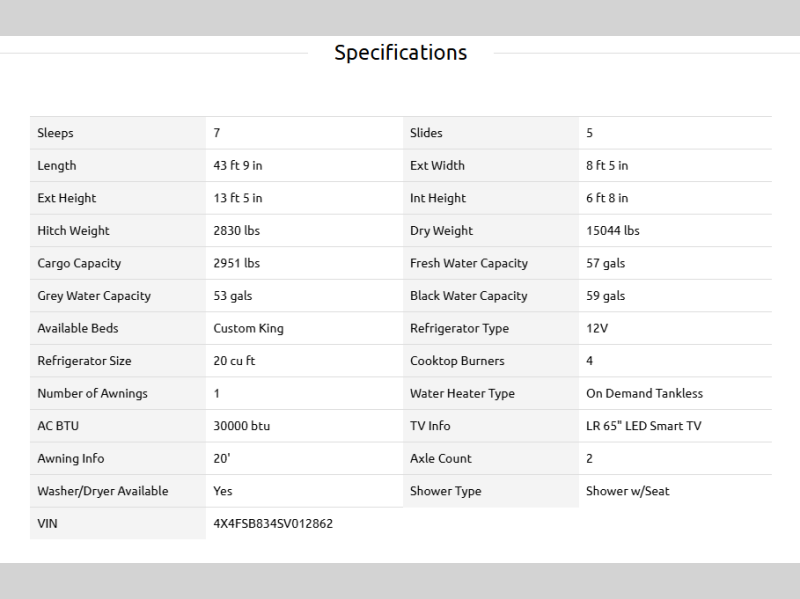The width and height of the screenshot is (800, 599).
Task: Click the Black Water Capacity value 59 gals
Action: (605, 296)
